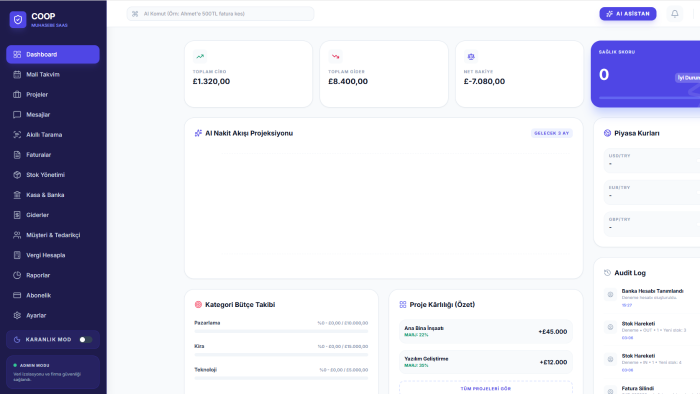Viewport: 700px width, 394px height.
Task: Click the Admin Modu status box
Action: tap(53, 372)
